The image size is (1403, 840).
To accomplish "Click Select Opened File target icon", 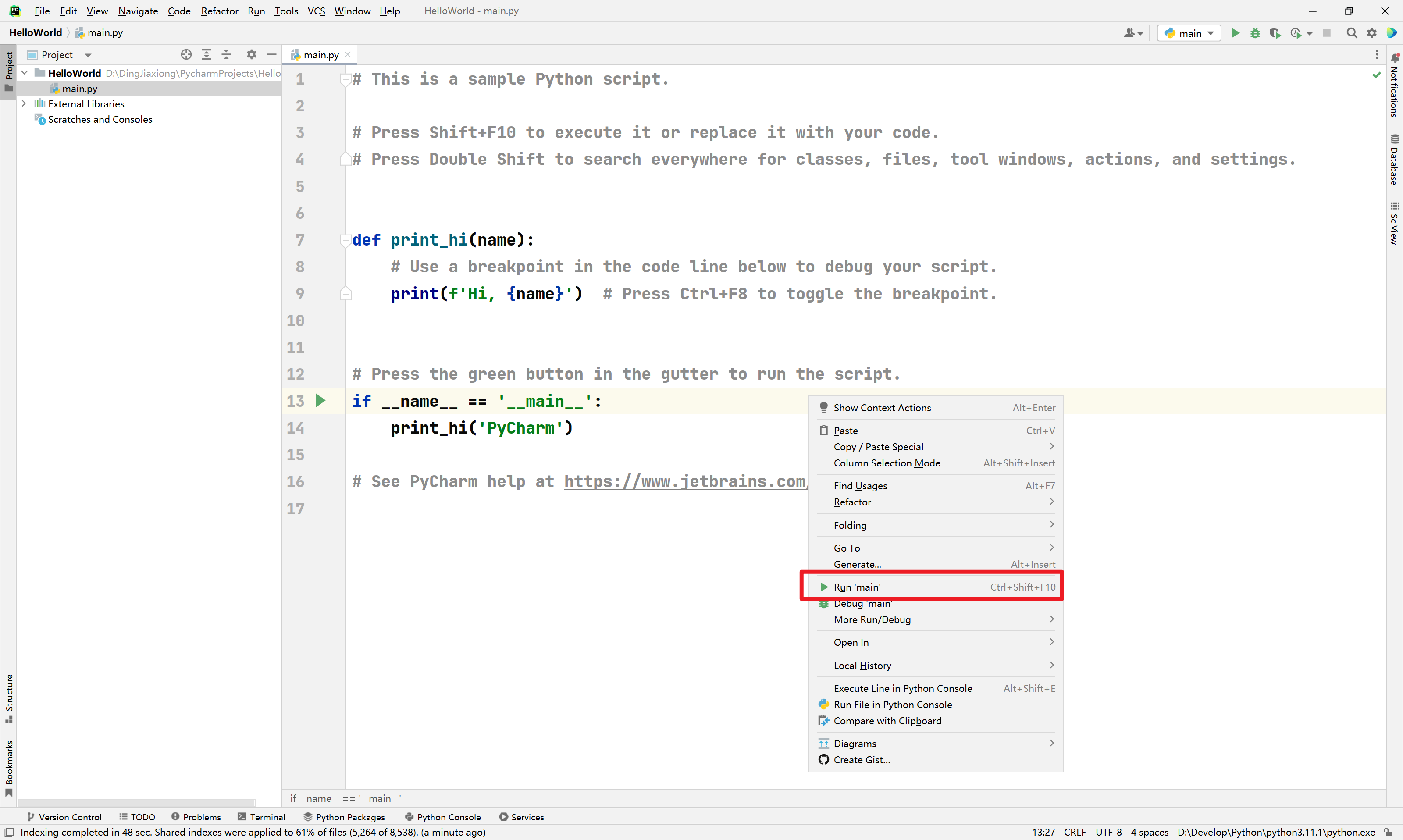I will point(186,54).
